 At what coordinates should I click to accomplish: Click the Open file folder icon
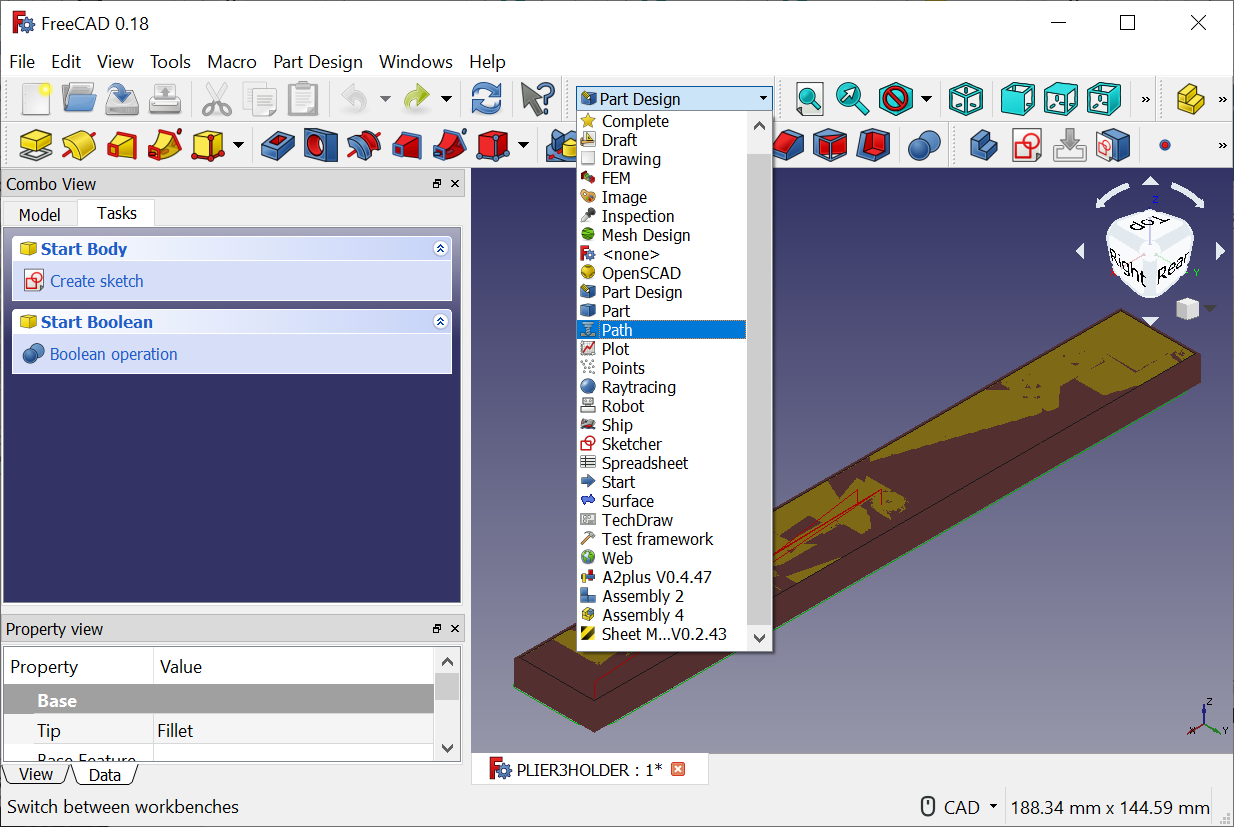78,99
